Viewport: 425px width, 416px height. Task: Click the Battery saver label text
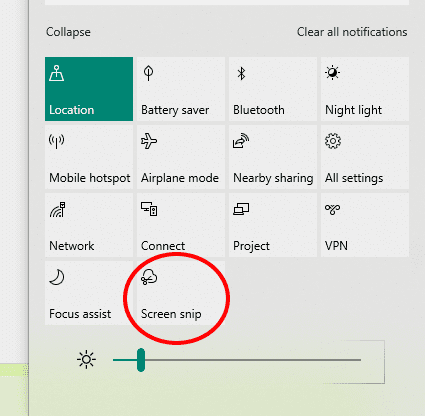(x=175, y=110)
